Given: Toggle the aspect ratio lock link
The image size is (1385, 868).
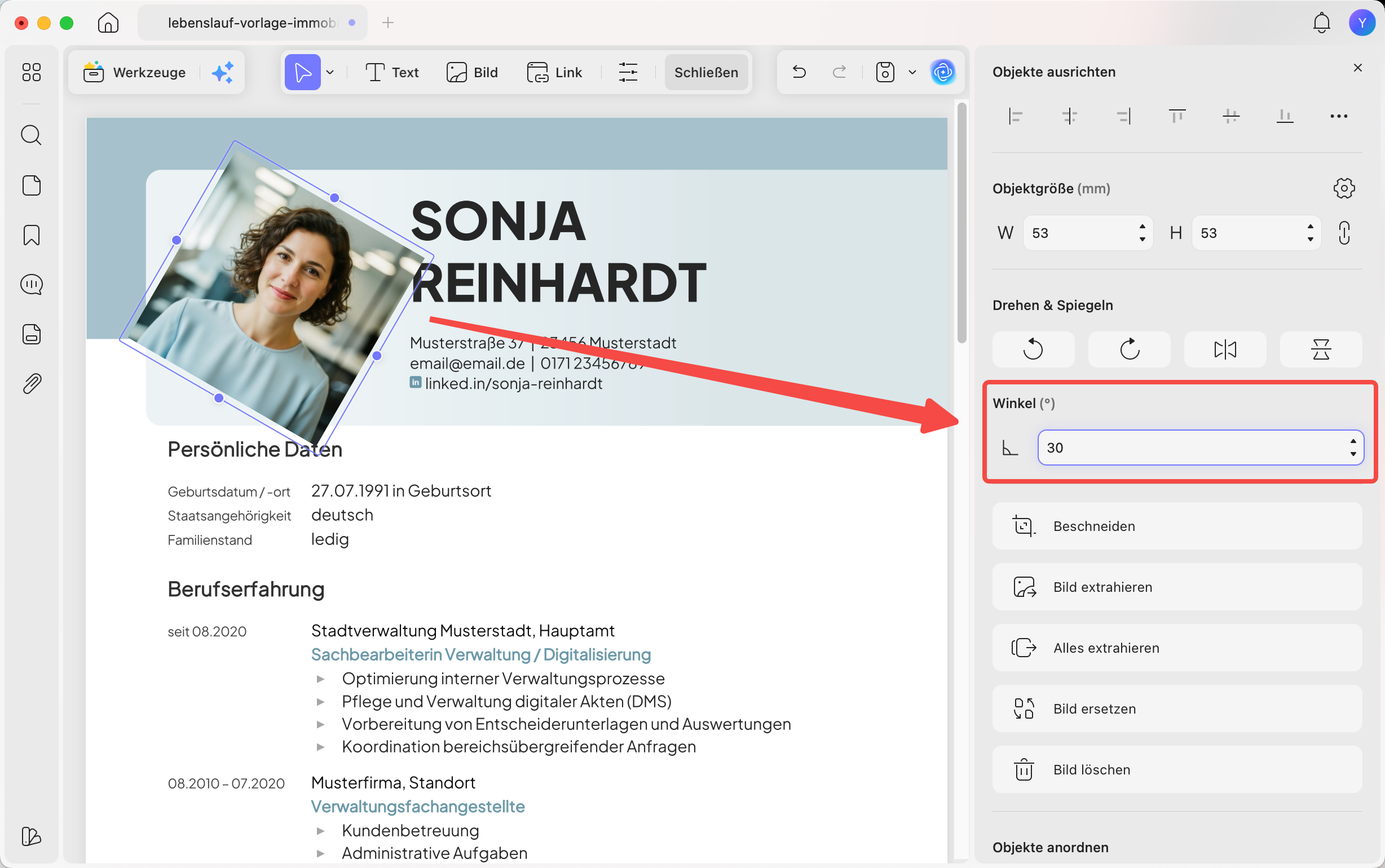Looking at the screenshot, I should pyautogui.click(x=1344, y=233).
